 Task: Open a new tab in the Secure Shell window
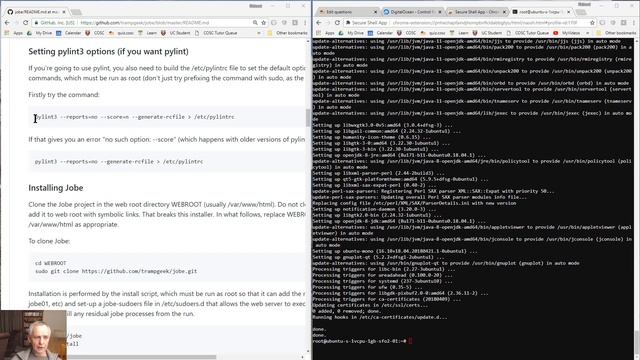click(x=581, y=12)
